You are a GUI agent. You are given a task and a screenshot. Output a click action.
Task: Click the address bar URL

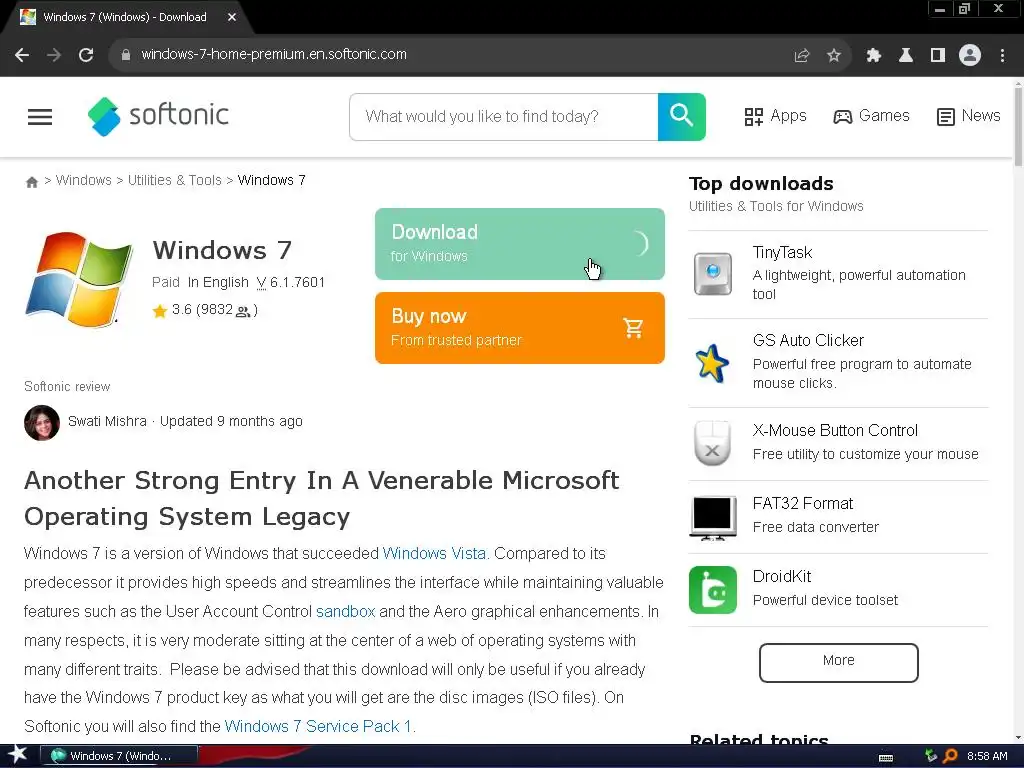click(x=274, y=54)
